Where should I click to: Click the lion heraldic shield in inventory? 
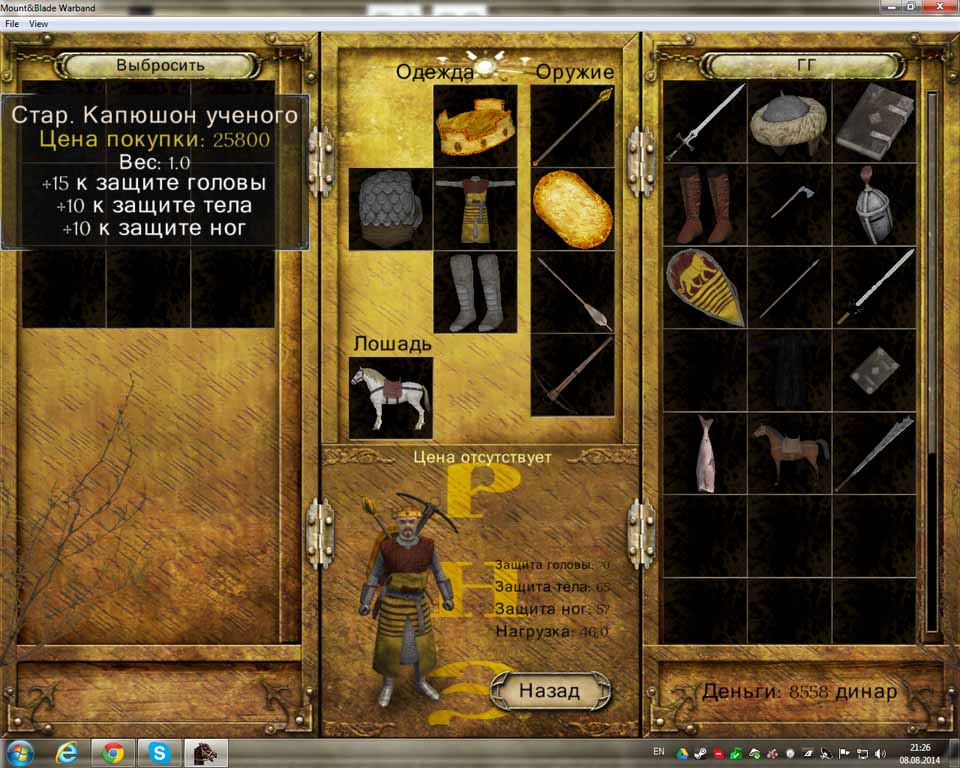coord(705,288)
